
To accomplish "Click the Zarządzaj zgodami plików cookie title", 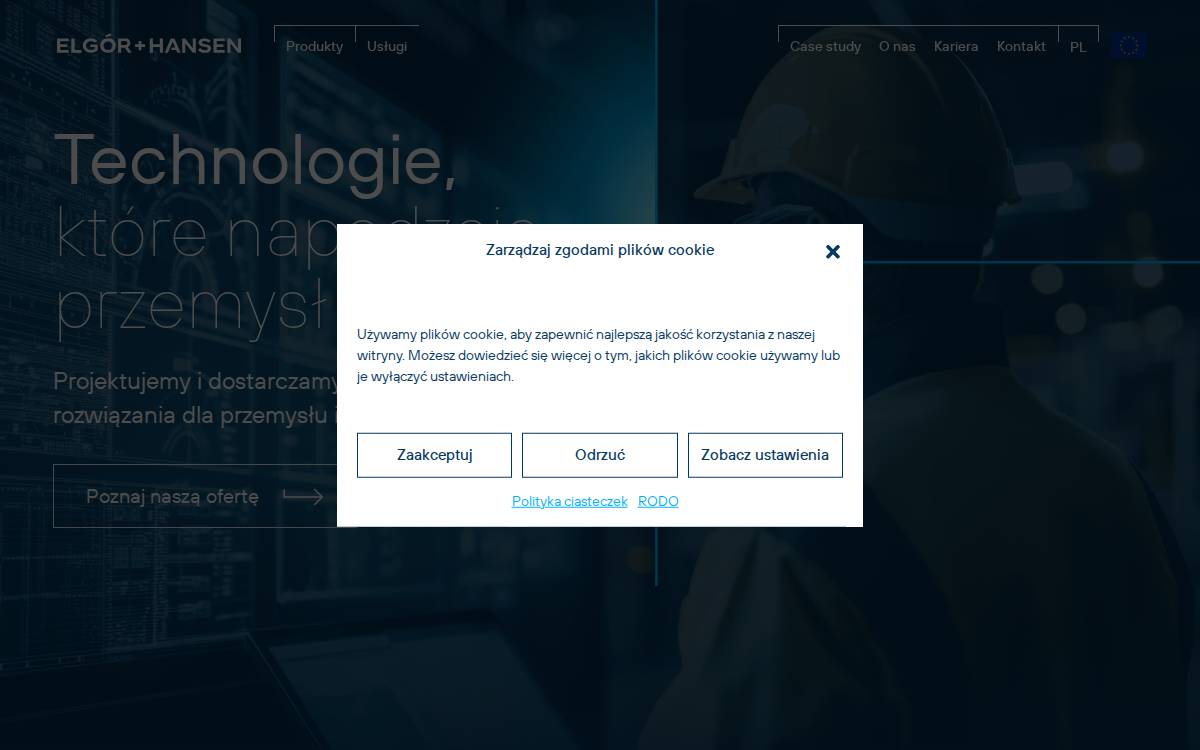I will 600,250.
